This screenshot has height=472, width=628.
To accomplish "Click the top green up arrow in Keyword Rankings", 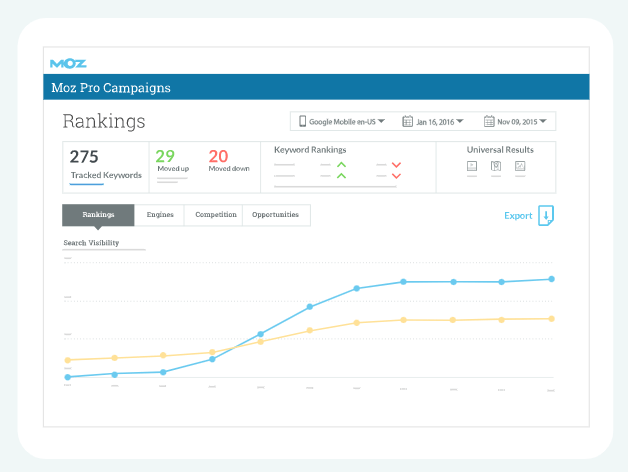I will tap(341, 164).
